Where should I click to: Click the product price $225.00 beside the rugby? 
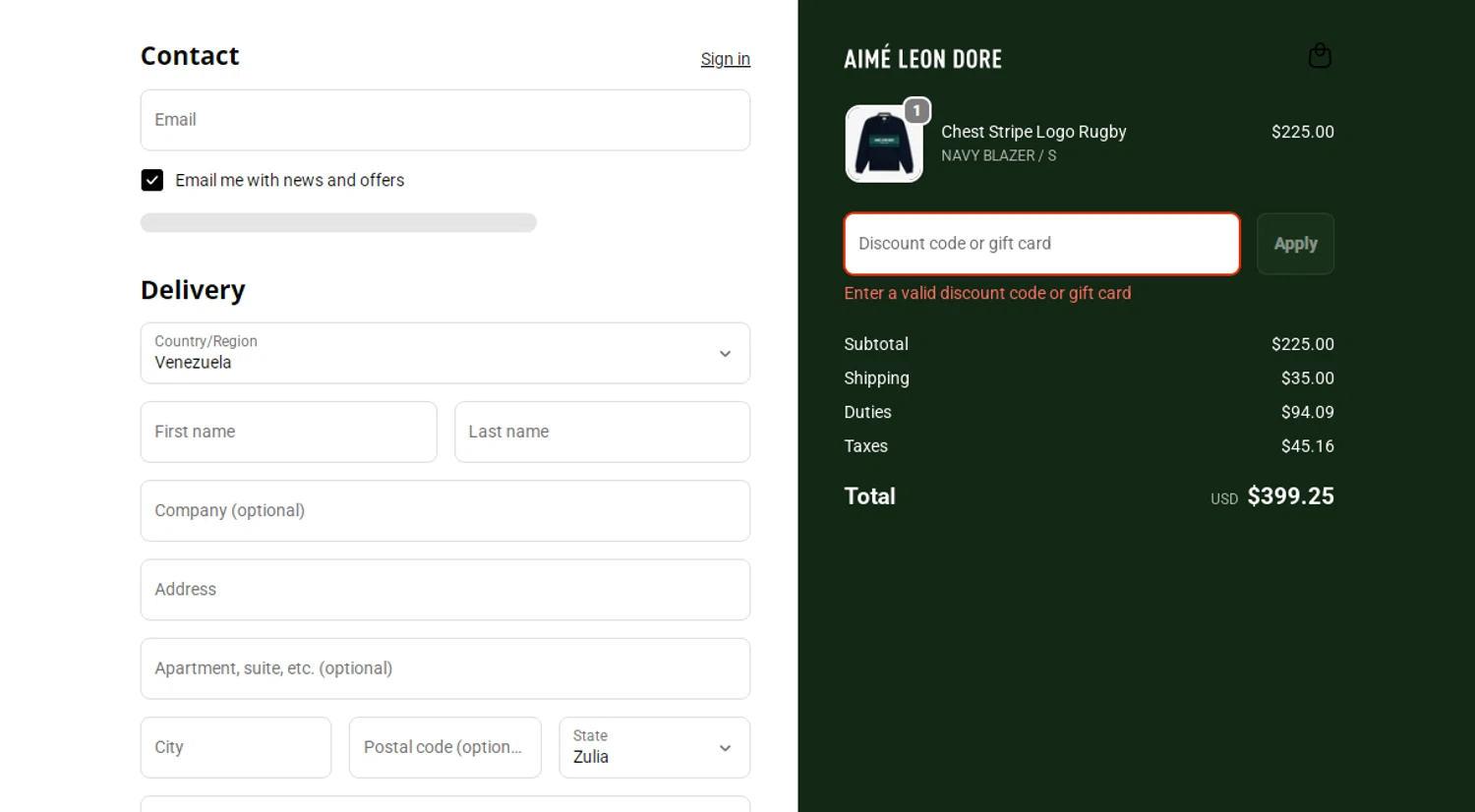[x=1302, y=132]
